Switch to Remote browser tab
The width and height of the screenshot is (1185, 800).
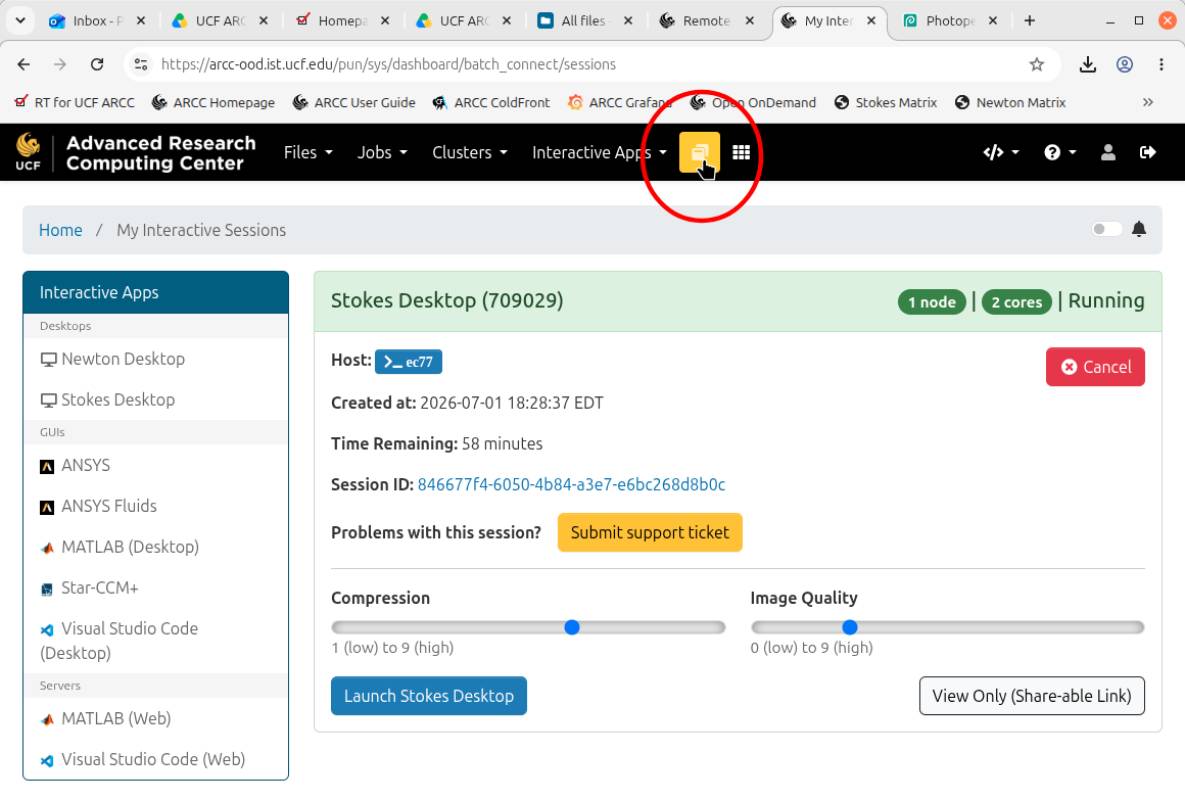click(706, 20)
